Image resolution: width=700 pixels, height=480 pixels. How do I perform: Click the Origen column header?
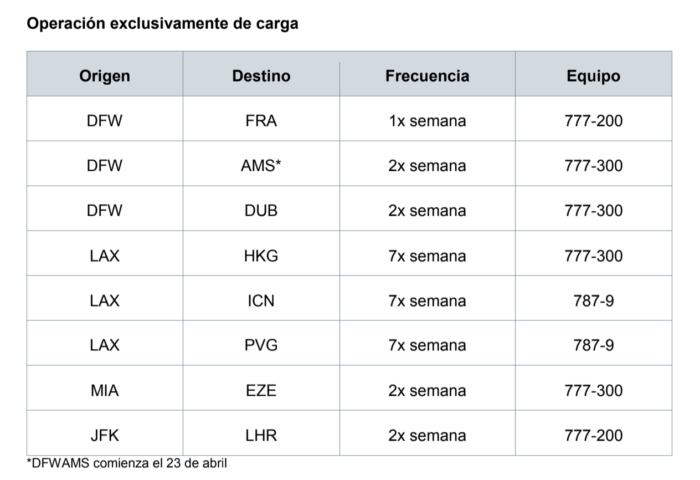pyautogui.click(x=104, y=76)
